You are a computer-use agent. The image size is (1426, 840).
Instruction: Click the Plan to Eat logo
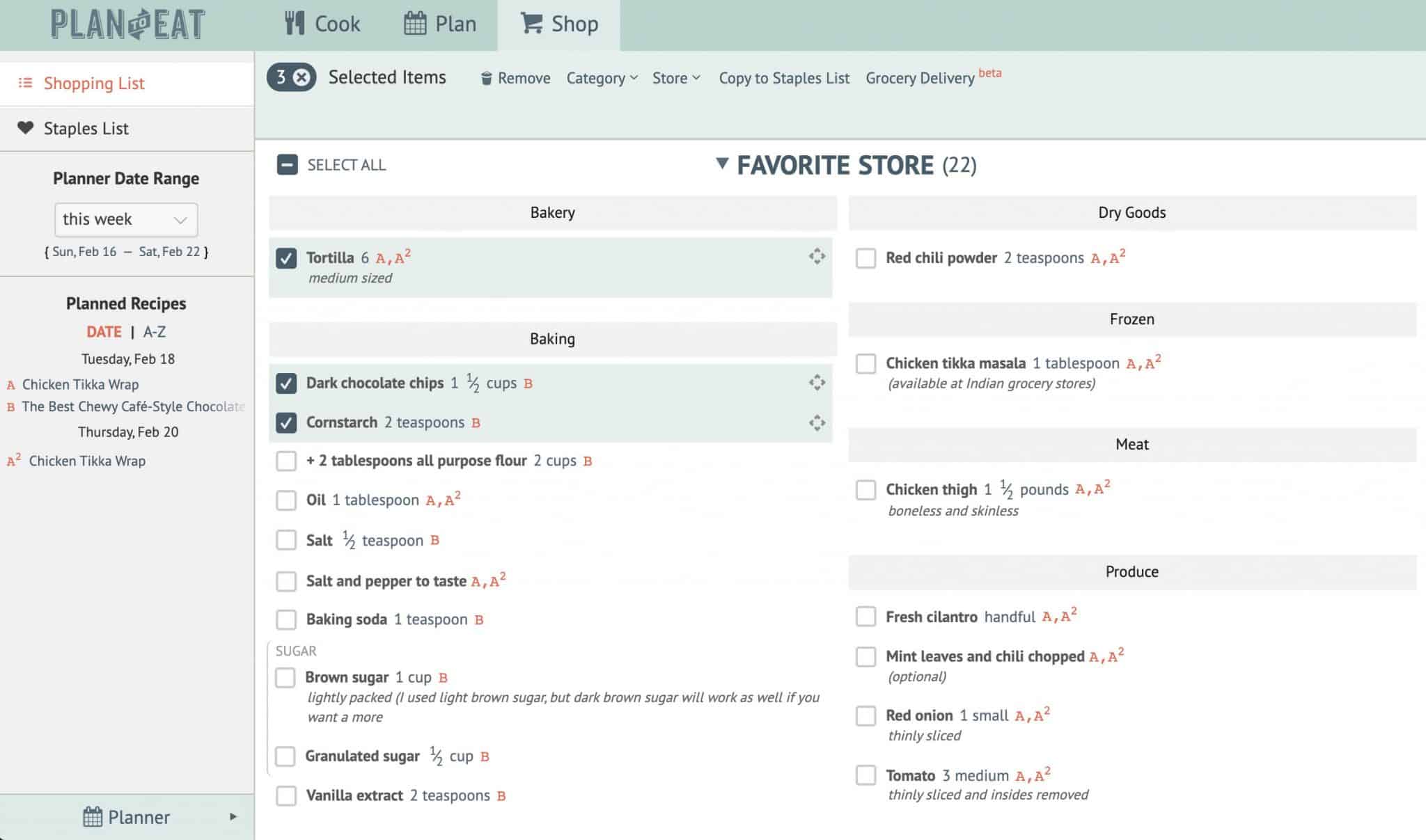click(x=127, y=24)
